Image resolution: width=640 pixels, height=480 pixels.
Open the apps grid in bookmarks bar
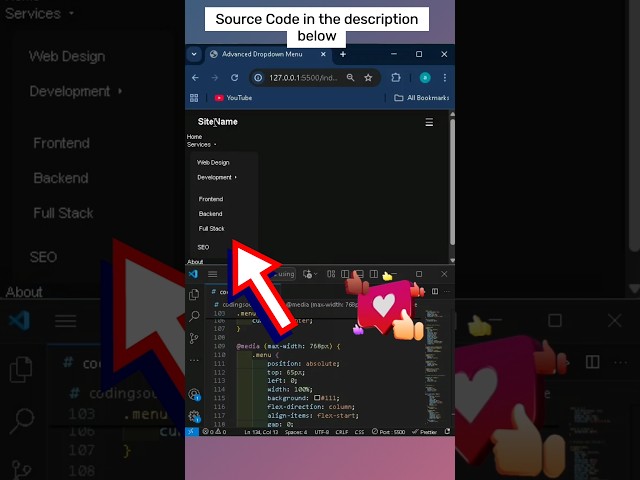194,98
